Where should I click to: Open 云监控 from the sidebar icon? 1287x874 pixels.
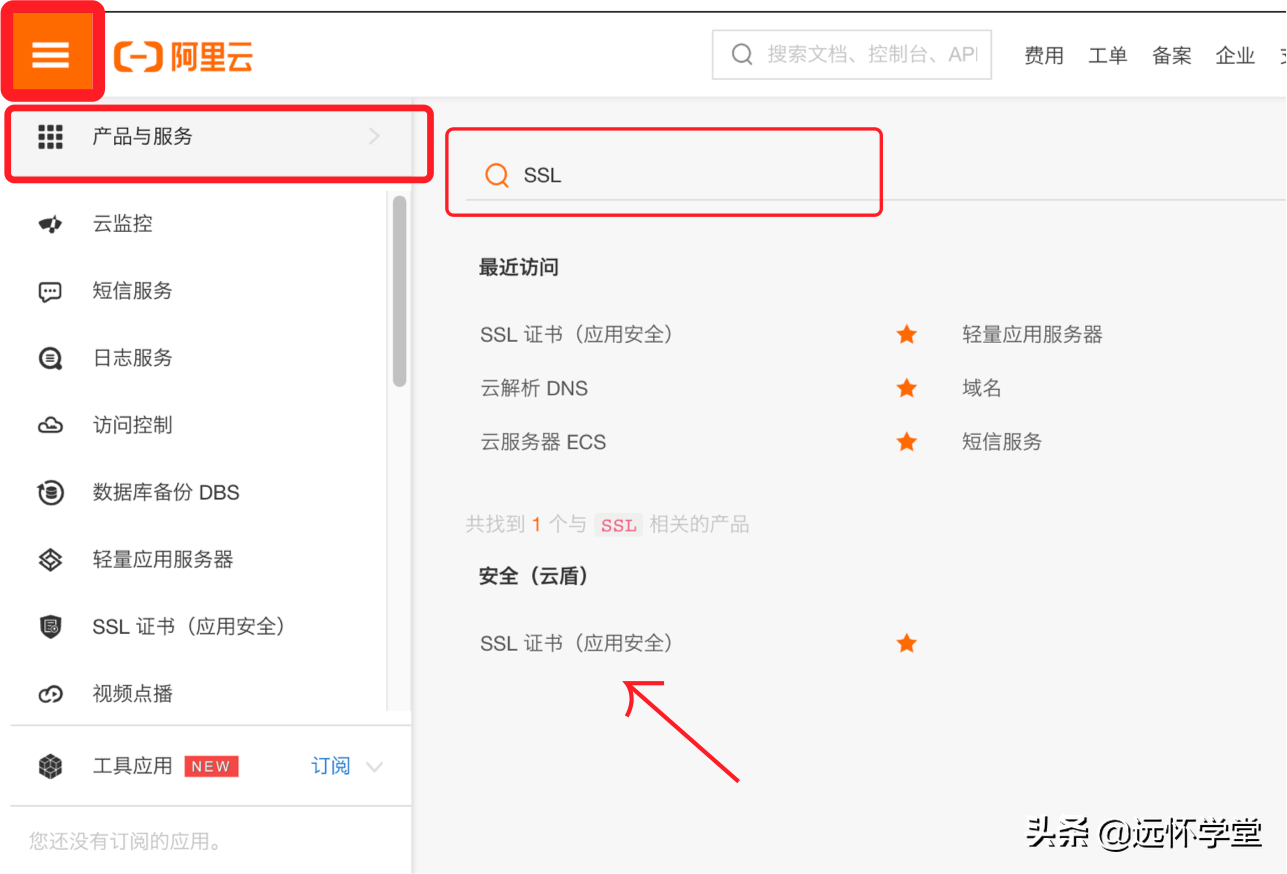(50, 224)
